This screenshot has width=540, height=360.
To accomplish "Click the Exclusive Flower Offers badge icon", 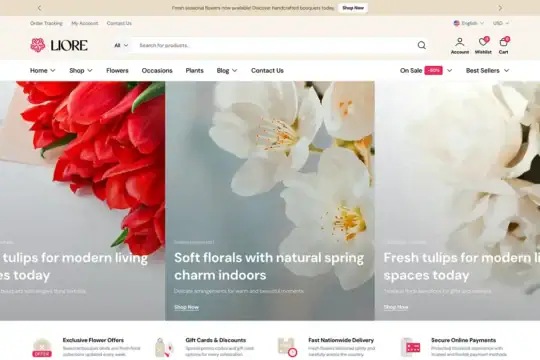I will click(42, 348).
